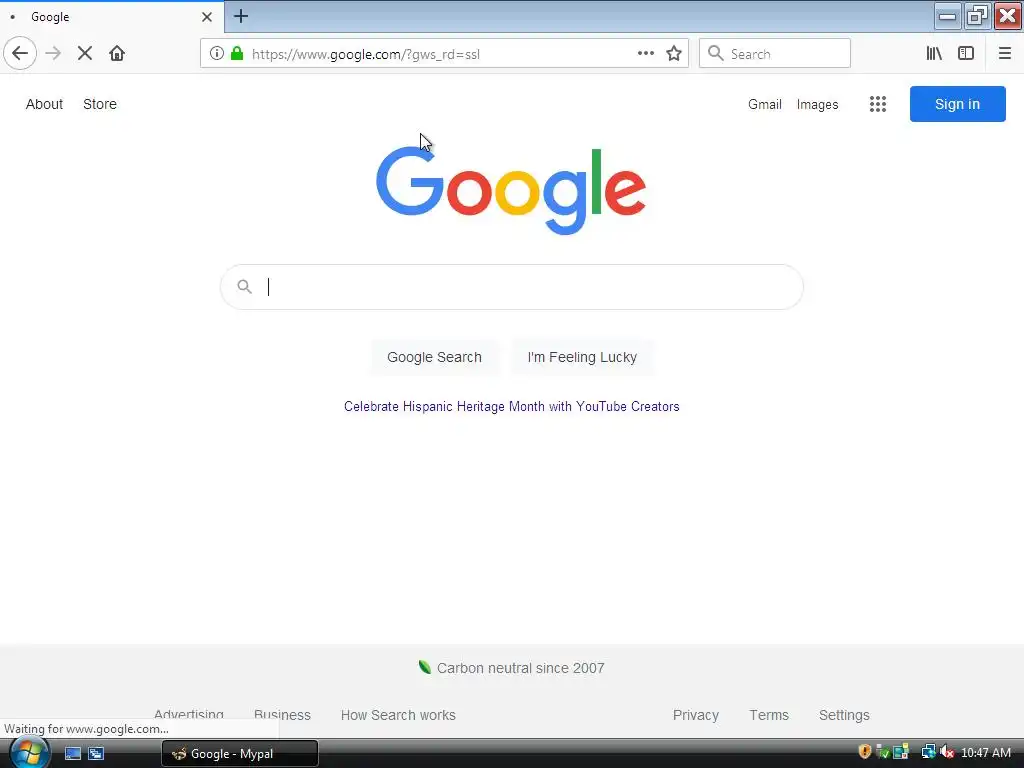The image size is (1024, 768).
Task: Show sidebars using the sidebar icon
Action: [966, 54]
